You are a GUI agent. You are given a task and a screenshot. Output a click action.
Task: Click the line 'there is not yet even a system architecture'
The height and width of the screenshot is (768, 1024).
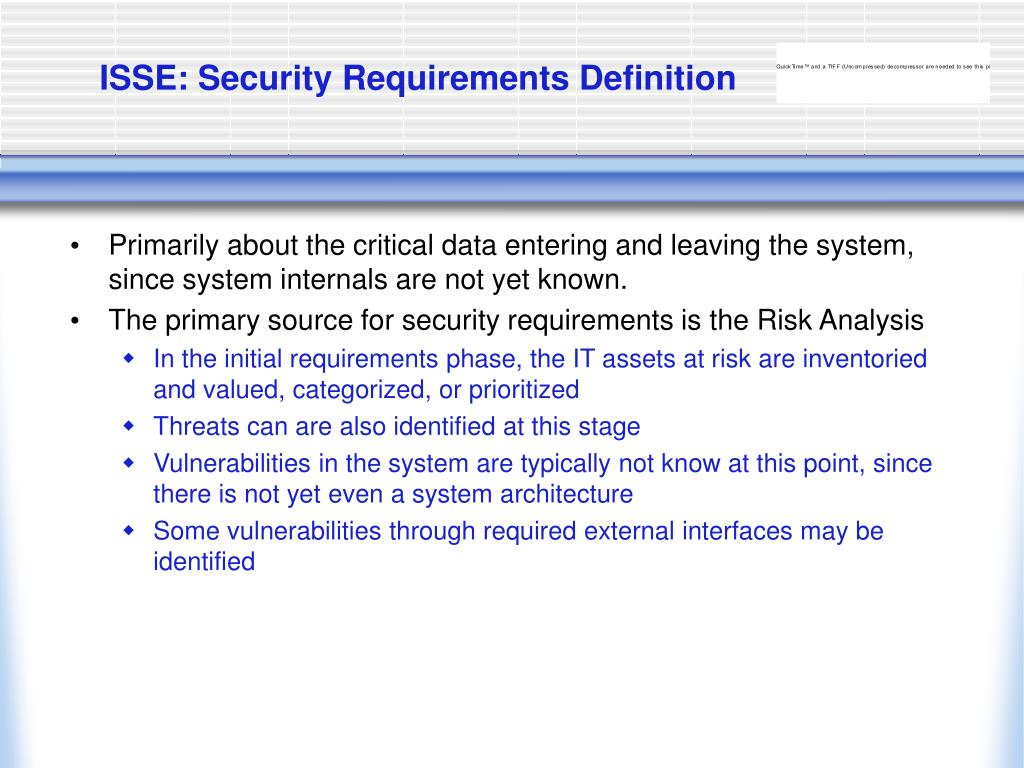click(x=393, y=494)
